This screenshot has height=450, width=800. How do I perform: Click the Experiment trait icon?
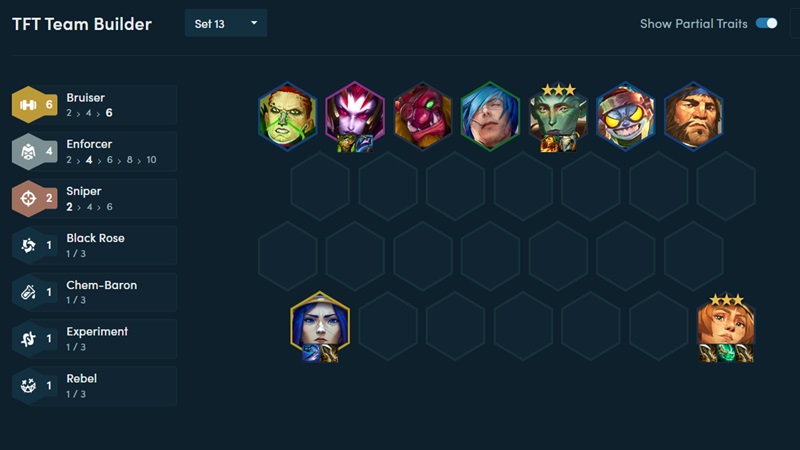[28, 339]
